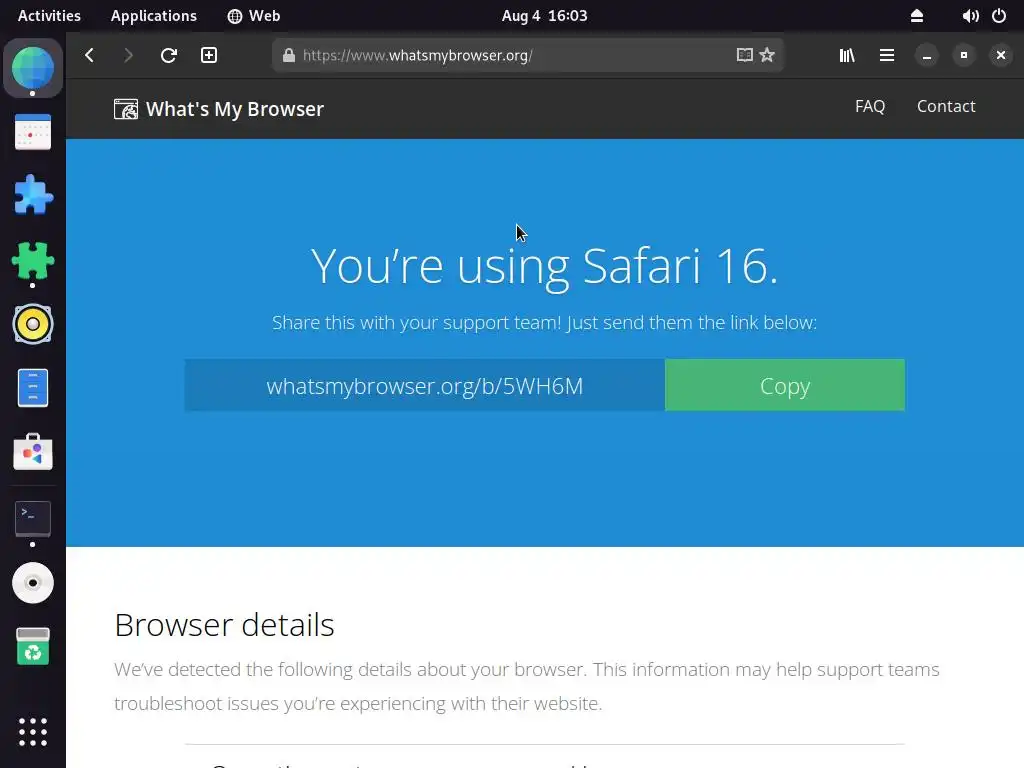The height and width of the screenshot is (768, 1024).
Task: Open the Web app menu in top bar
Action: (254, 16)
